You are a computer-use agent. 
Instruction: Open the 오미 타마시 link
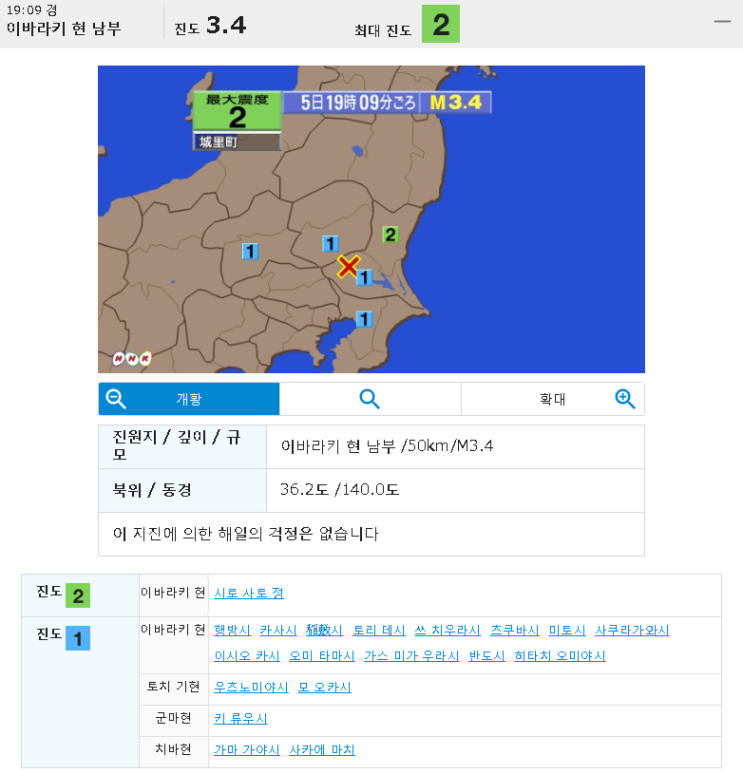pyautogui.click(x=322, y=656)
